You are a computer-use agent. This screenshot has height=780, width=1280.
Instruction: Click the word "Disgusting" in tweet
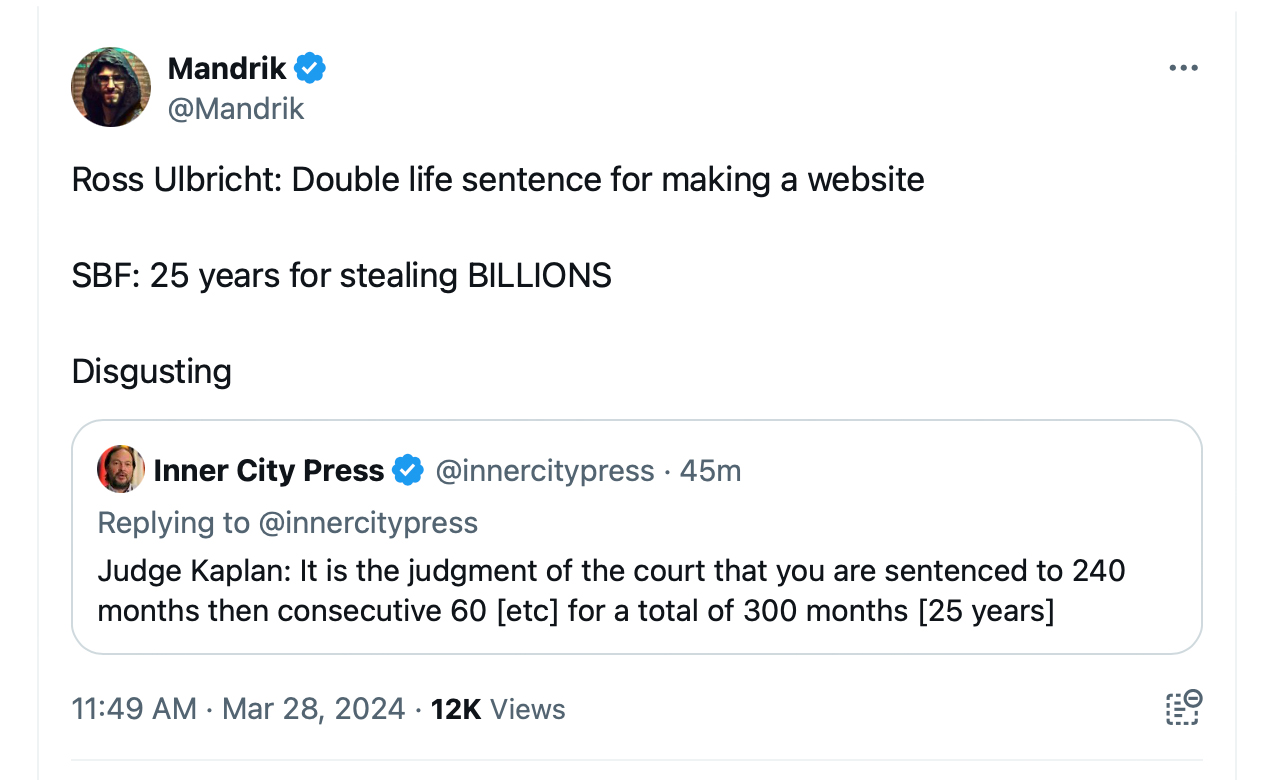[152, 372]
